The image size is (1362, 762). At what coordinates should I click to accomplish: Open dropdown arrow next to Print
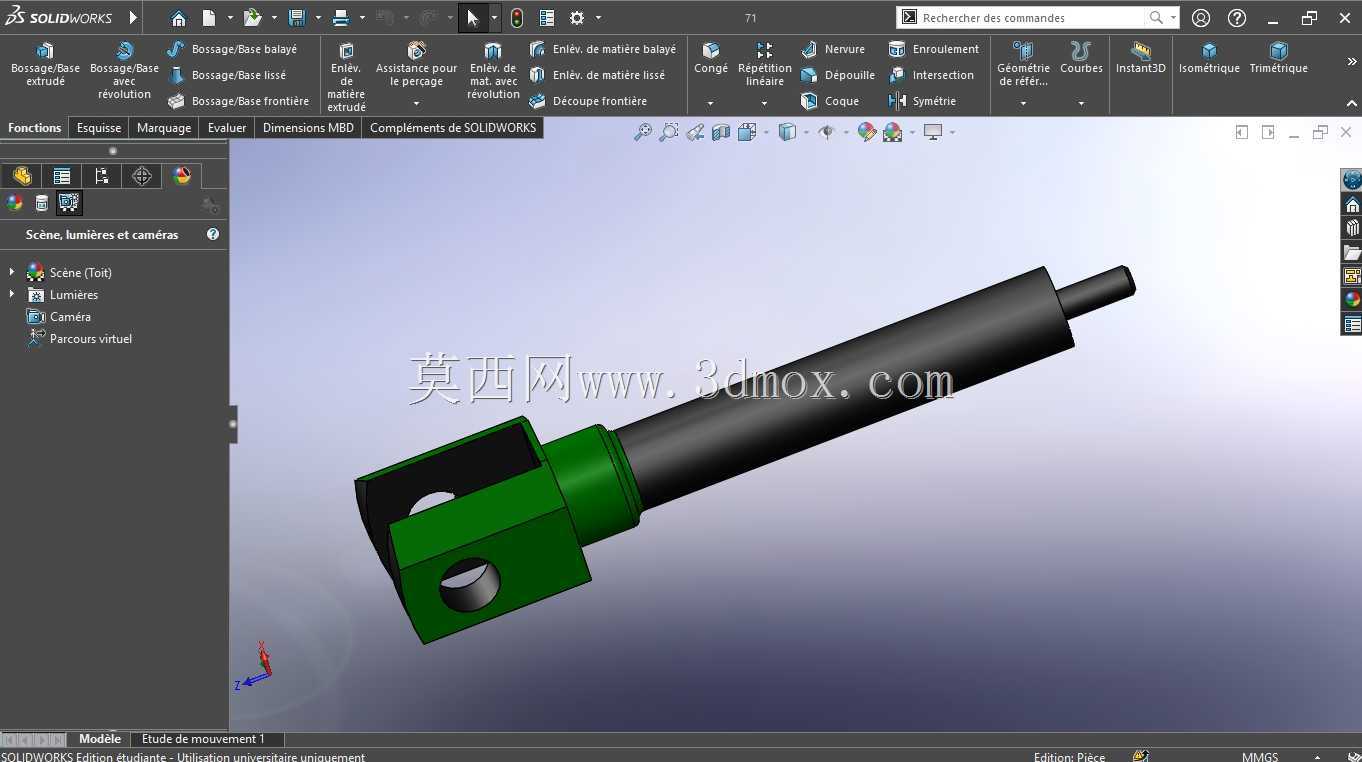362,18
